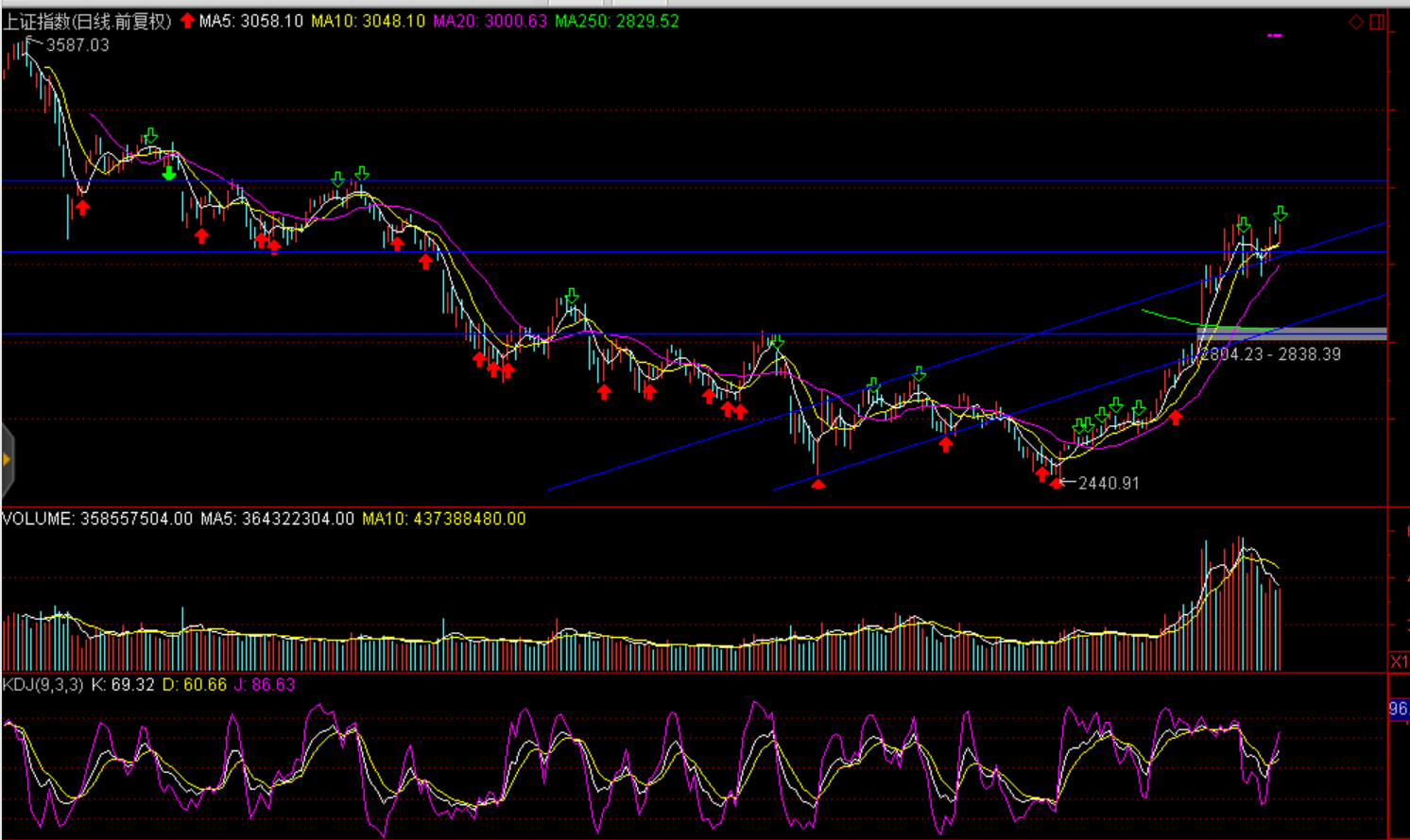Screen dimensions: 1410x840
Task: Expand the left side panel arrow handle
Action: [x=7, y=460]
